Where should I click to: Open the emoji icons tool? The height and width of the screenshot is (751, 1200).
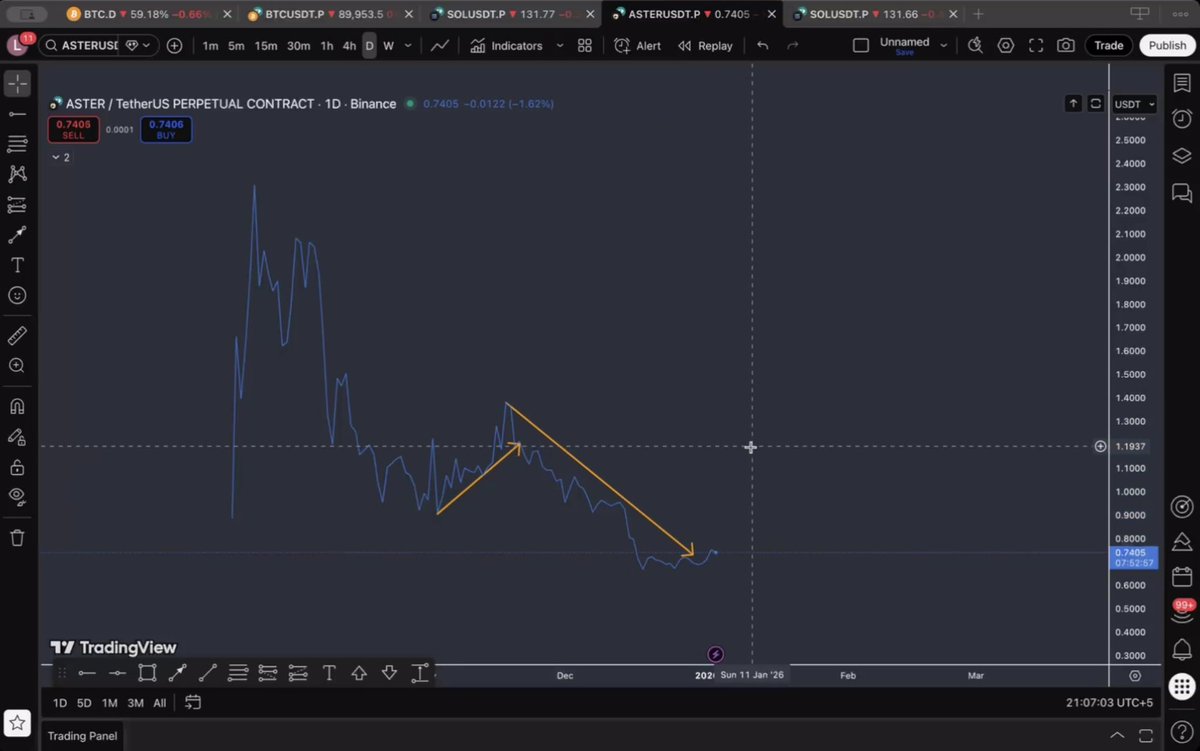coord(17,296)
